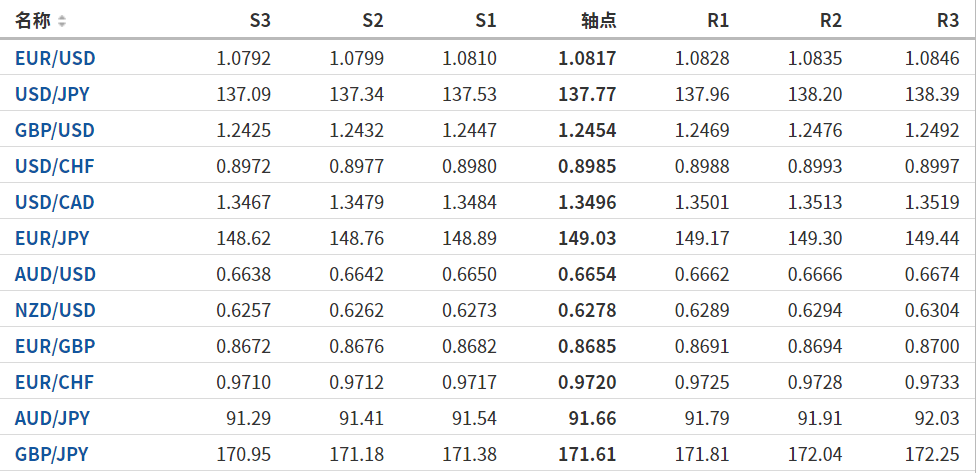This screenshot has width=978, height=473.
Task: Open the AUD/JPY pair link
Action: [52, 418]
